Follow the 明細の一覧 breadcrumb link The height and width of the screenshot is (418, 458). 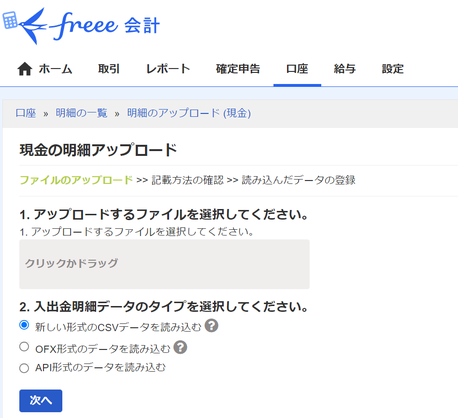[x=81, y=113]
